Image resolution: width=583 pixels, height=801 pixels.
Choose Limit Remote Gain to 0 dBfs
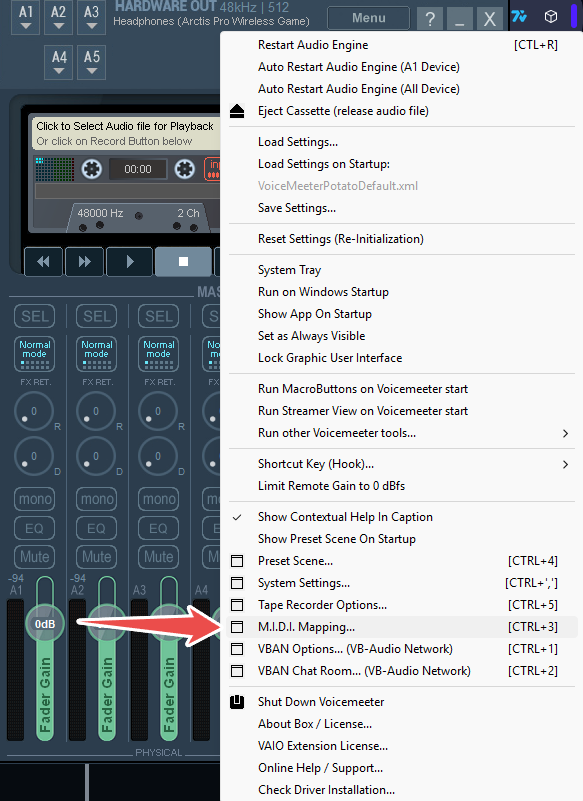click(402, 486)
